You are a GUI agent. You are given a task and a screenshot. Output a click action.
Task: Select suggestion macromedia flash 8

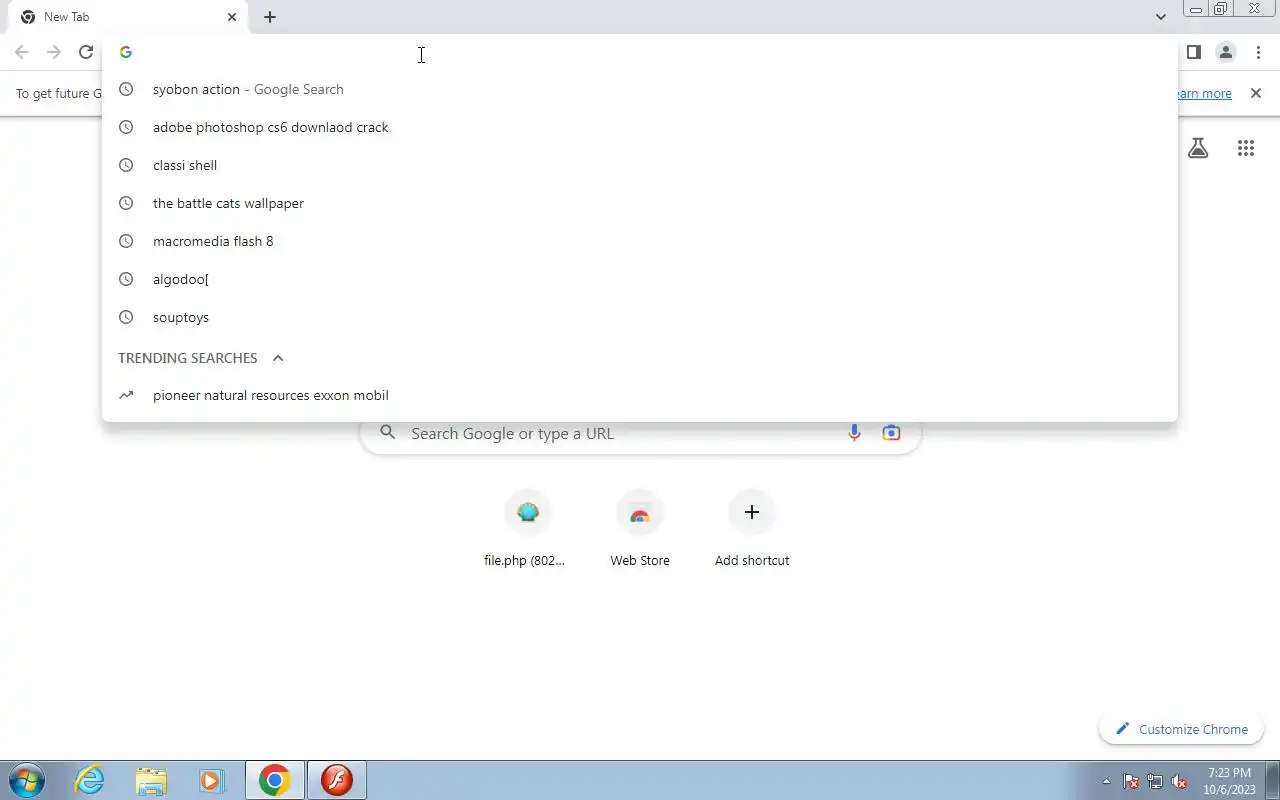pyautogui.click(x=640, y=241)
